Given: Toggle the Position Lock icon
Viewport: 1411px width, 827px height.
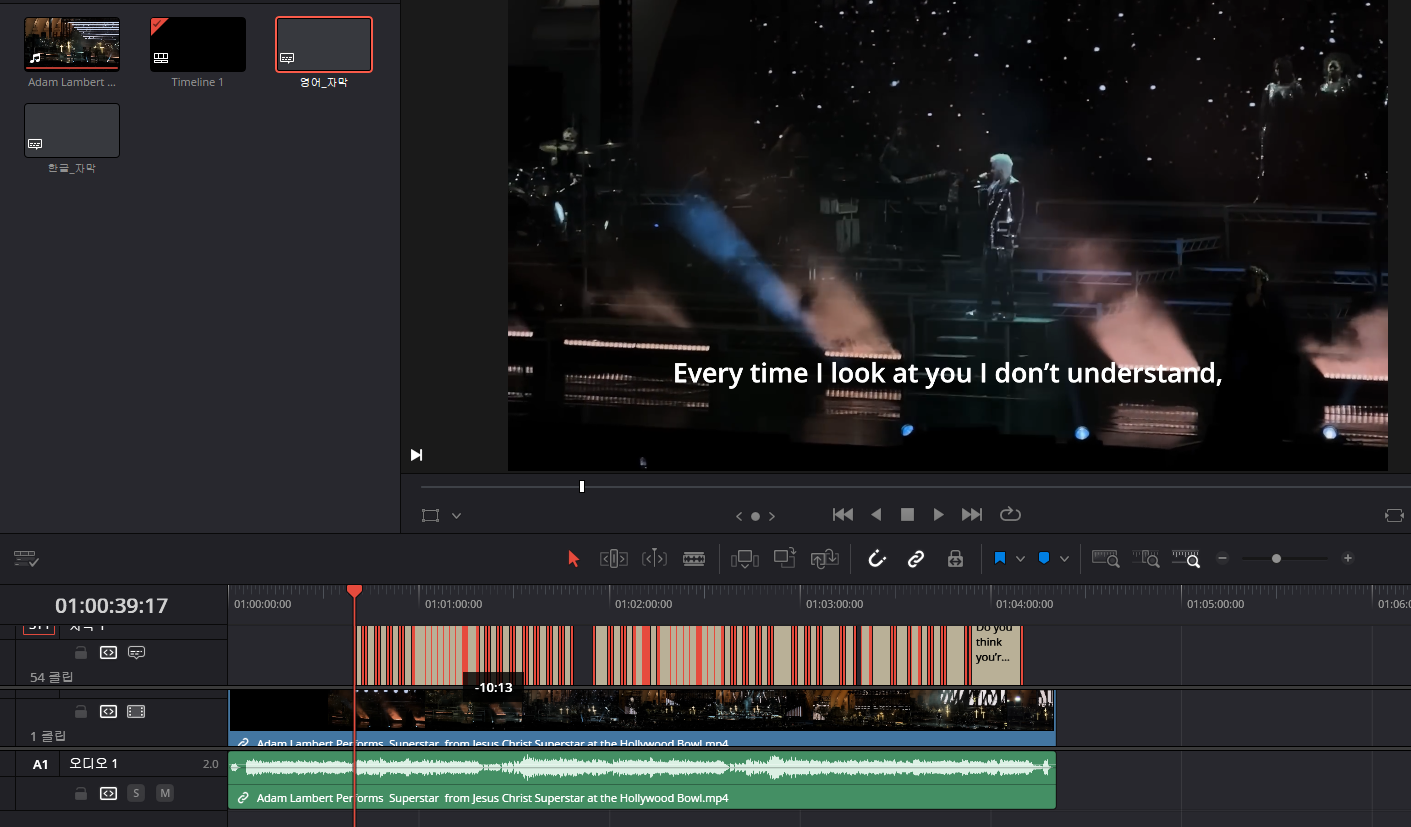Looking at the screenshot, I should (x=955, y=559).
